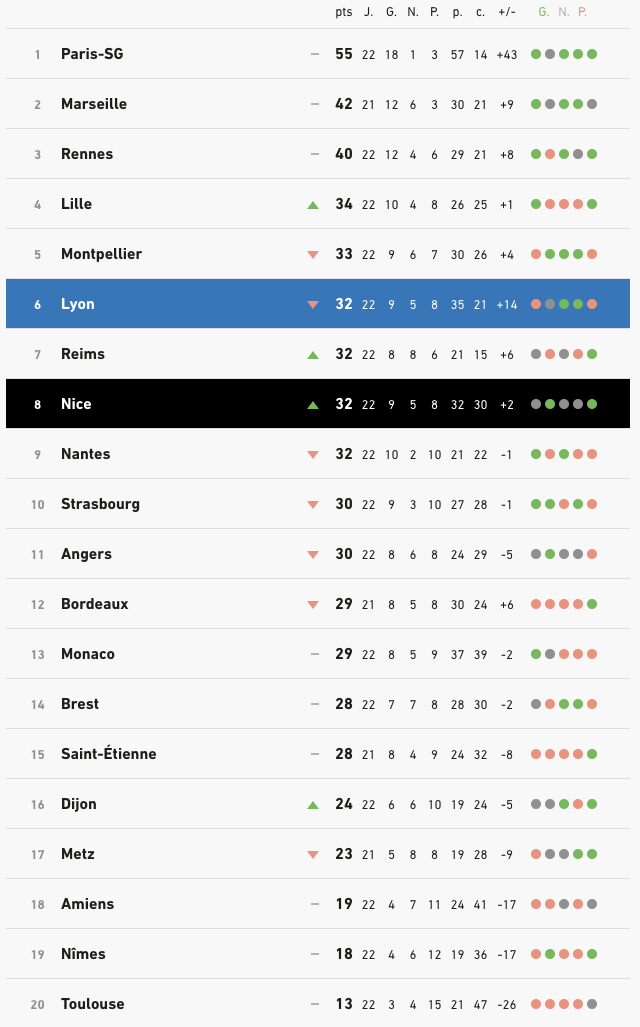640x1027 pixels.
Task: Click Nice's green upward trend arrow
Action: point(313,405)
